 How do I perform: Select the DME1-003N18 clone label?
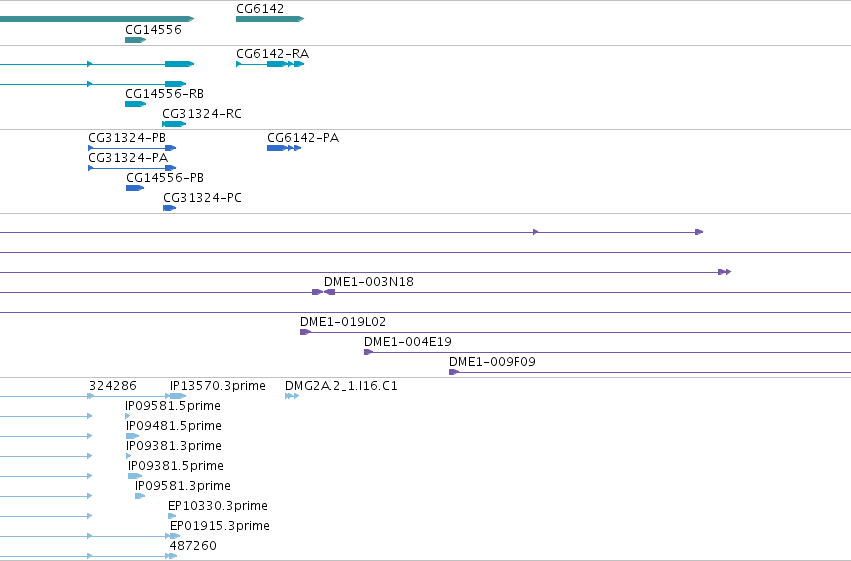(369, 282)
